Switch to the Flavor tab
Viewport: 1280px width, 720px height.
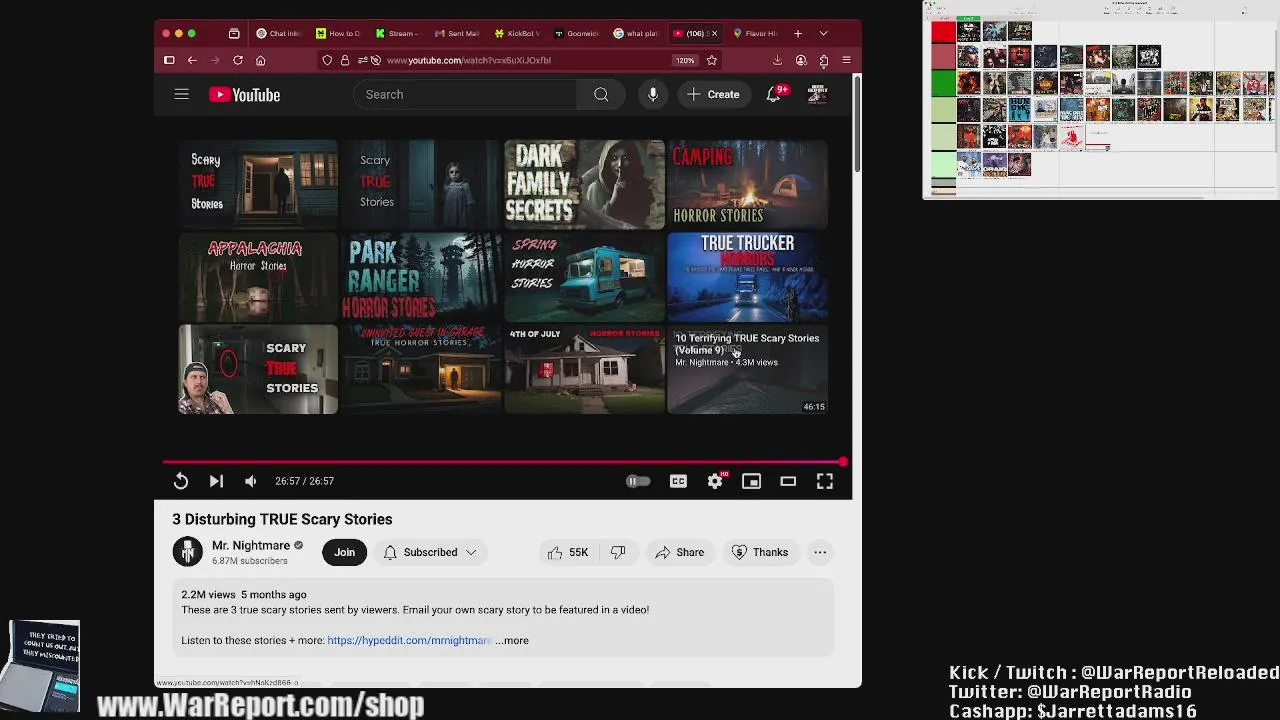coord(755,33)
